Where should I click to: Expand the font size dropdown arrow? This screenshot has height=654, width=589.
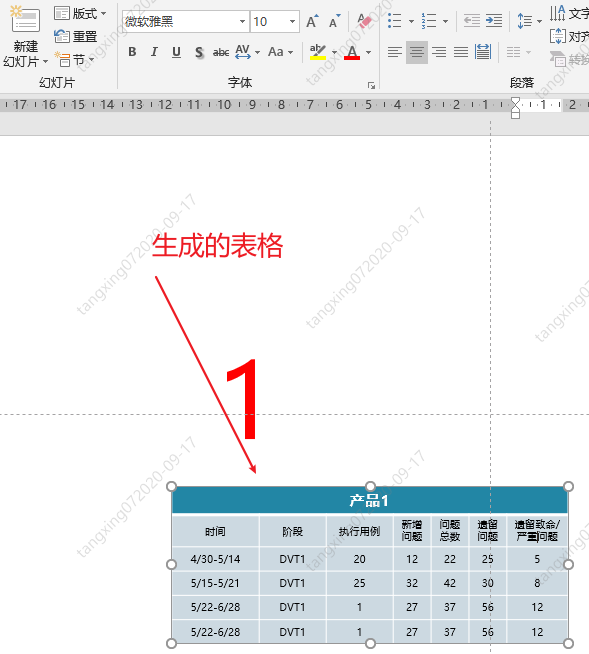coord(292,21)
